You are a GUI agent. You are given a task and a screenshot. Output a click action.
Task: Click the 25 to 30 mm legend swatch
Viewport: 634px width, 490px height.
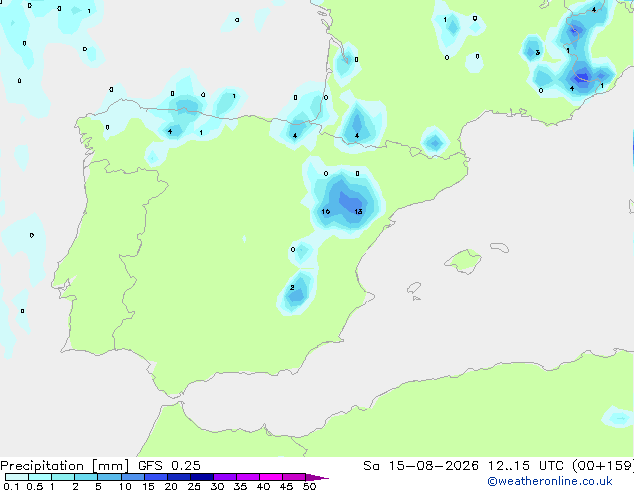pos(202,477)
